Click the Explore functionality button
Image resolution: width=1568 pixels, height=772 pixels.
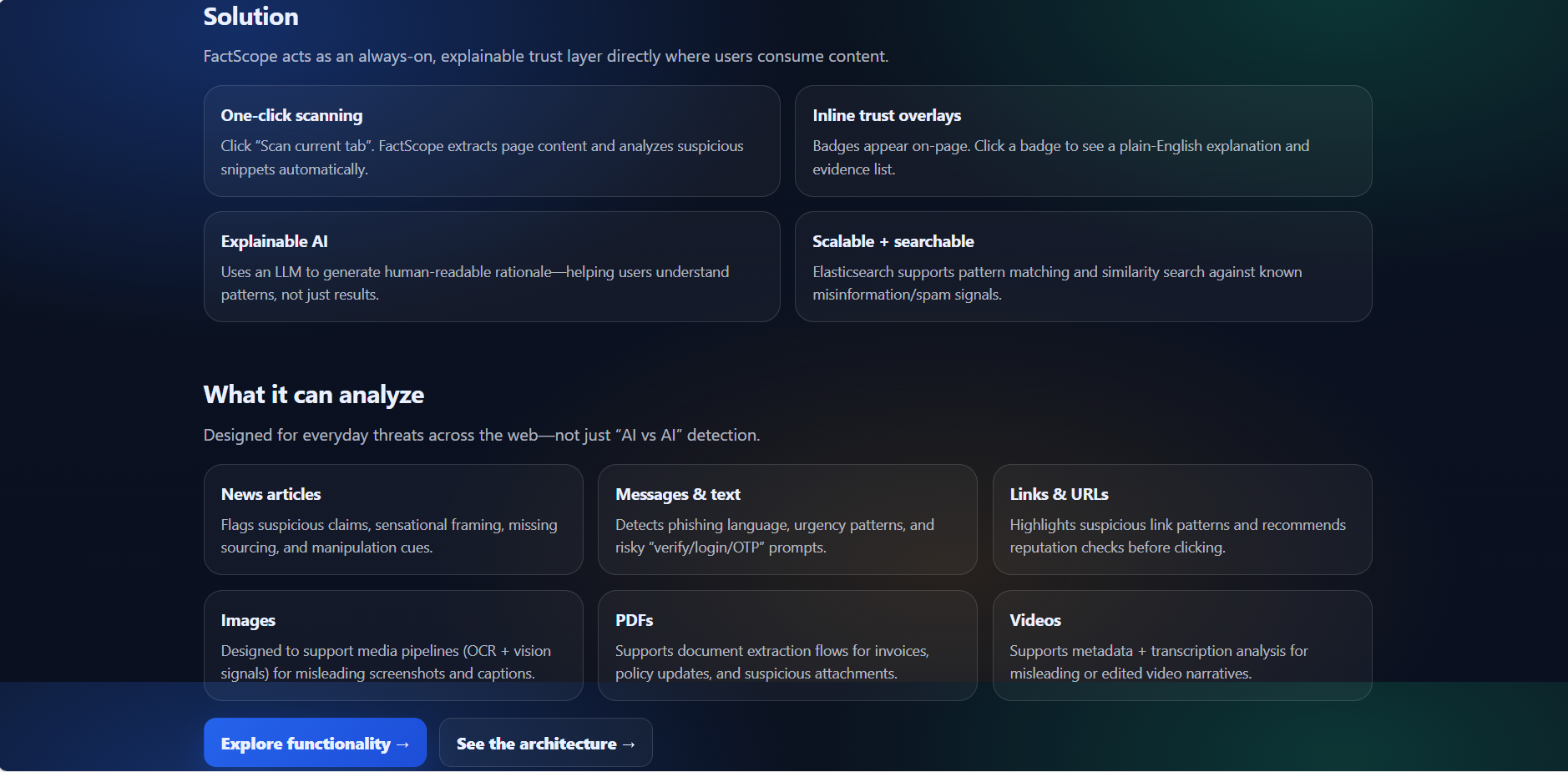coord(315,742)
